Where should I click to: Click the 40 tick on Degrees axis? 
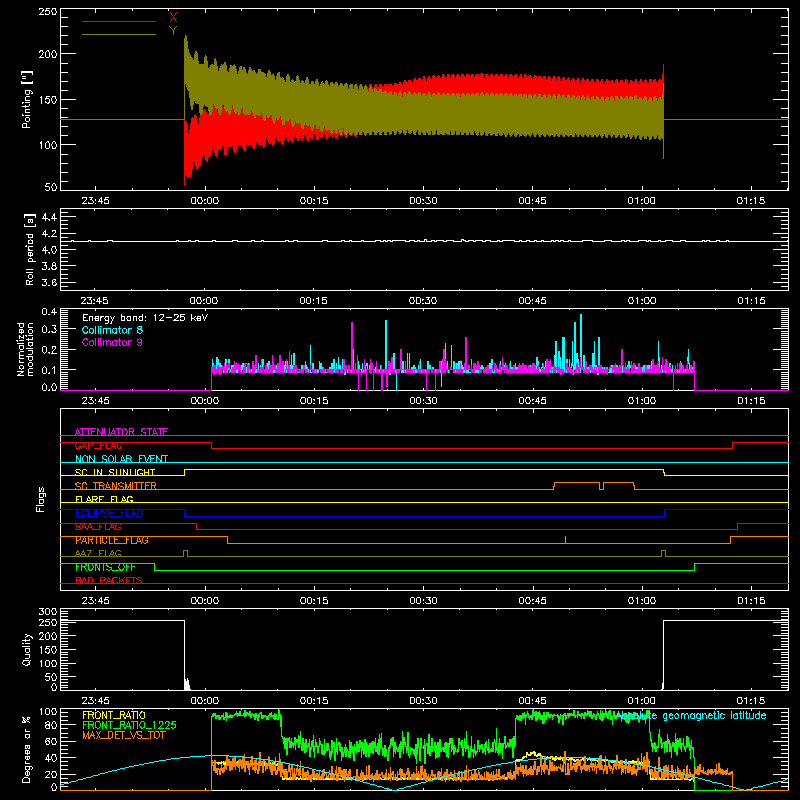tap(51, 758)
